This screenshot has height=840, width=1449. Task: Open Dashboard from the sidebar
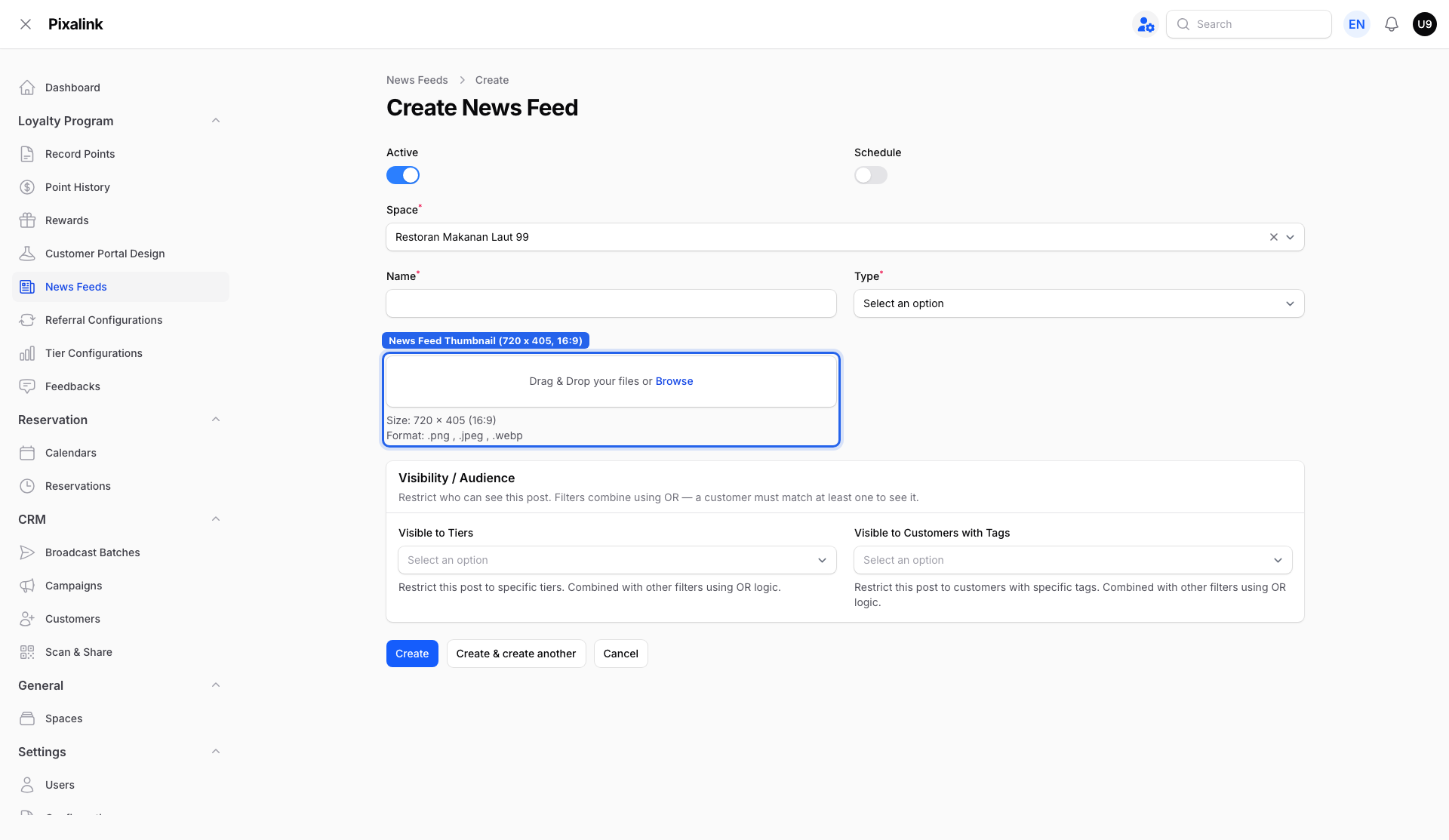pyautogui.click(x=121, y=88)
